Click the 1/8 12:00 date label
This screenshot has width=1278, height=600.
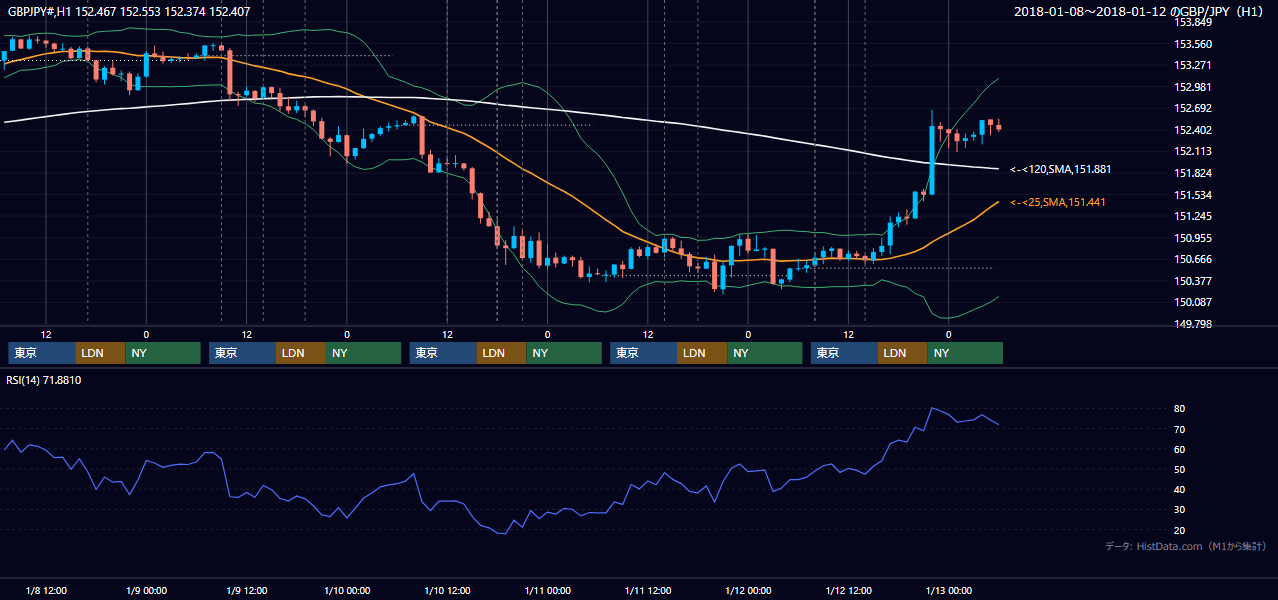pos(46,590)
